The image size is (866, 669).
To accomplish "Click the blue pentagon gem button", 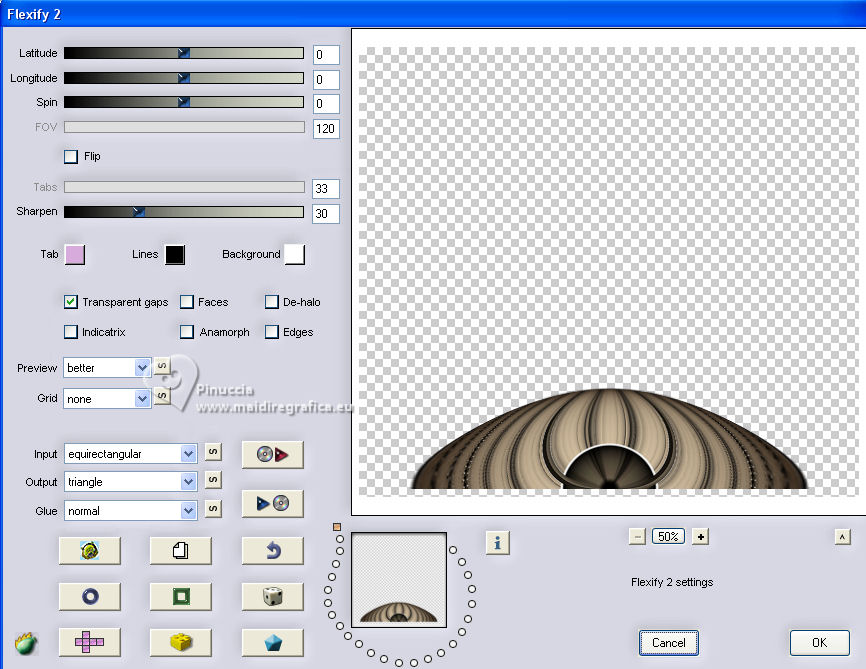I will pos(272,642).
